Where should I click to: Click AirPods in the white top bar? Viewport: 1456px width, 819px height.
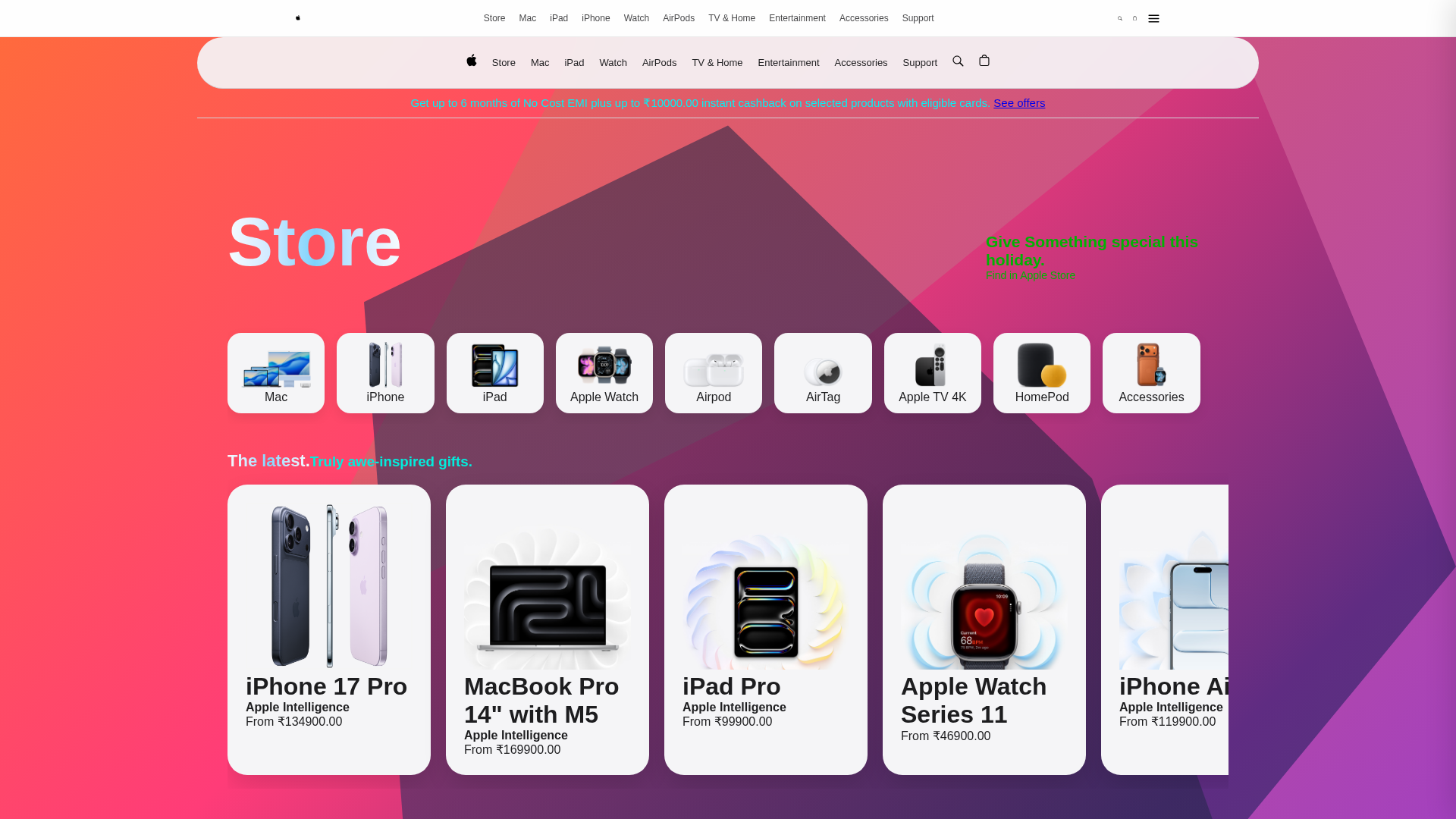[679, 18]
